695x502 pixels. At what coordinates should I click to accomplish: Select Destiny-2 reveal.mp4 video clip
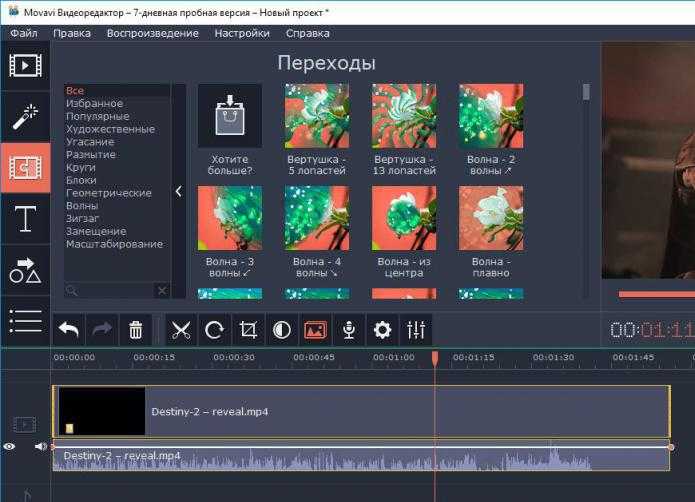(x=361, y=412)
